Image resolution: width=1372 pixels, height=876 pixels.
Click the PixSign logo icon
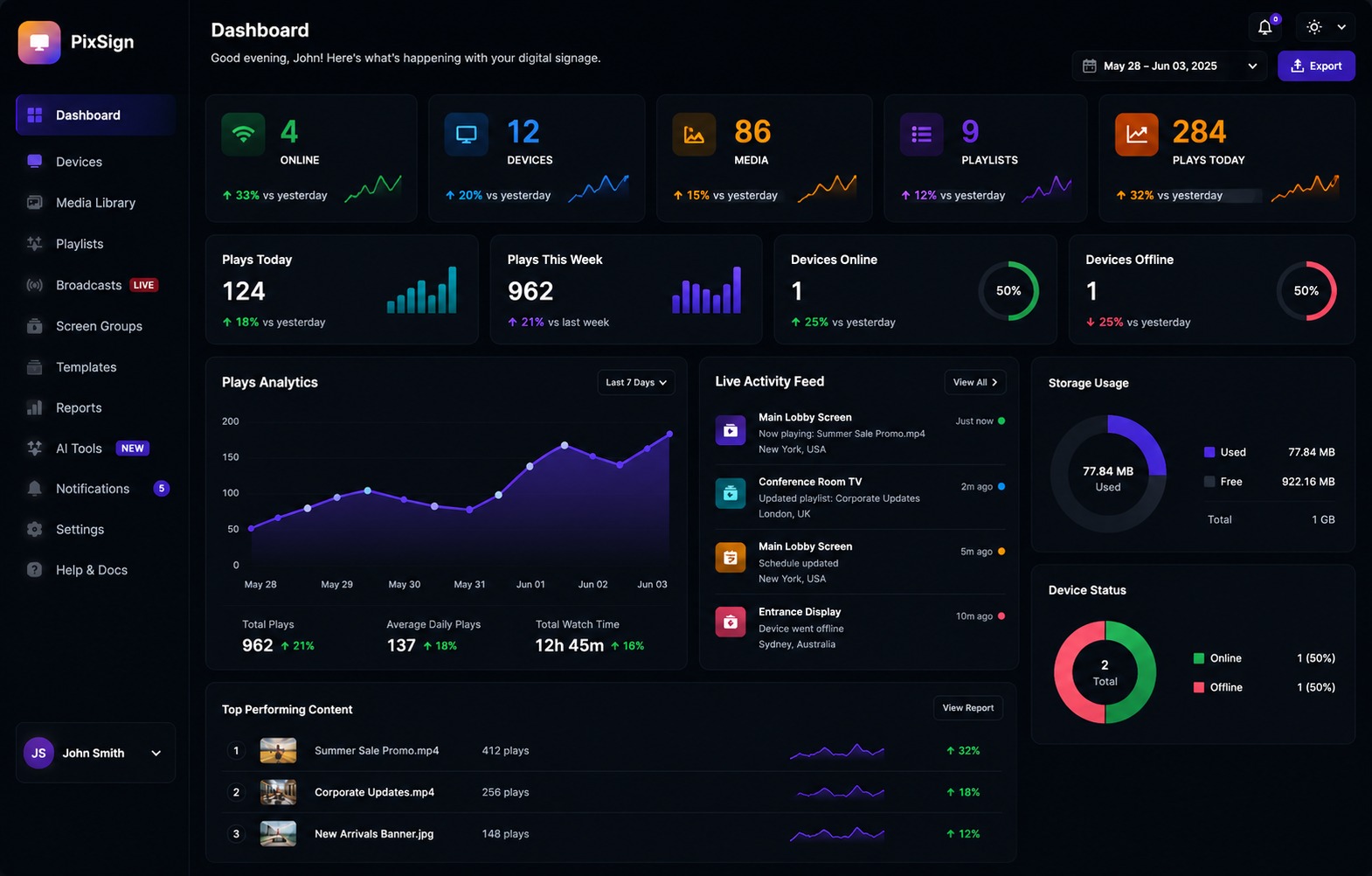(x=39, y=42)
